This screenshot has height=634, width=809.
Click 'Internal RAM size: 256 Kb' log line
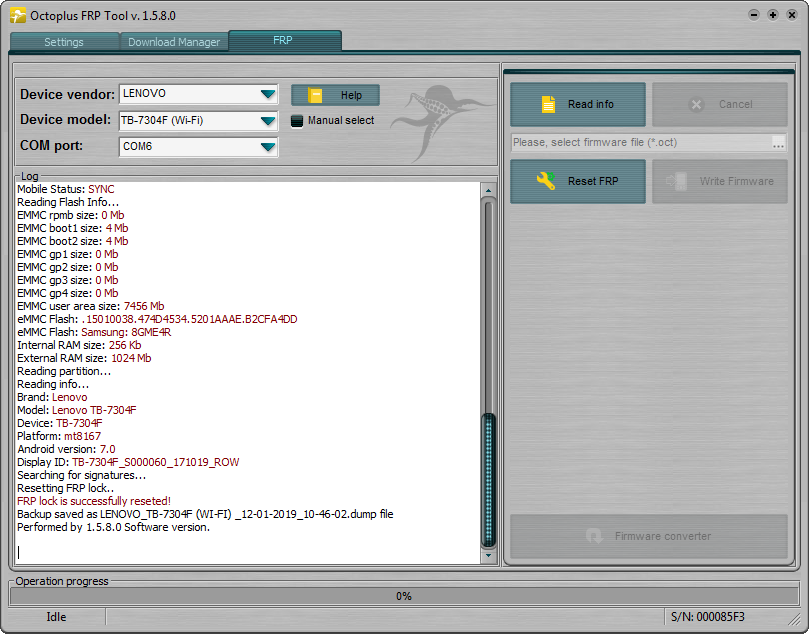pyautogui.click(x=79, y=345)
